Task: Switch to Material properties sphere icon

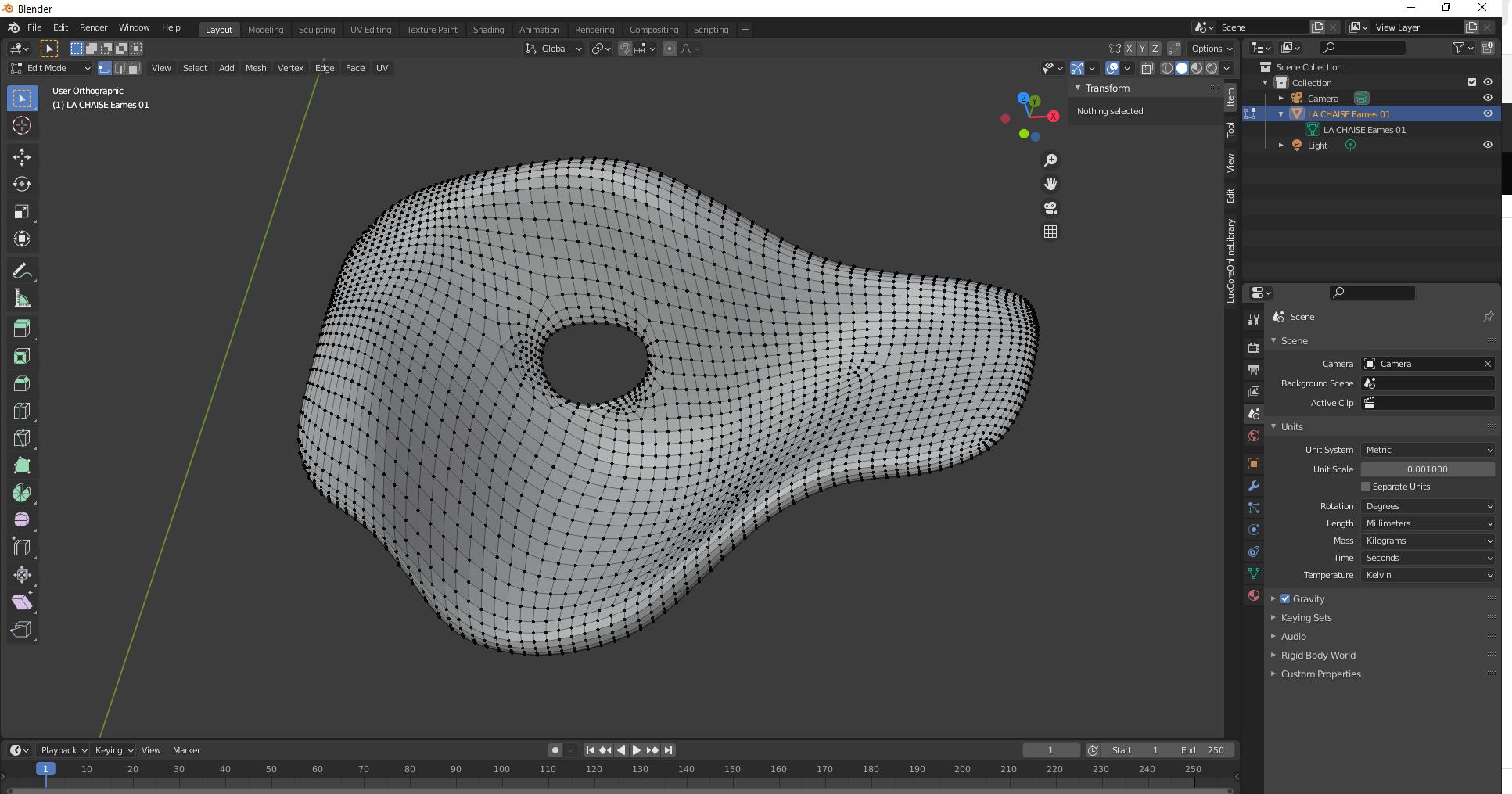Action: point(1254,595)
